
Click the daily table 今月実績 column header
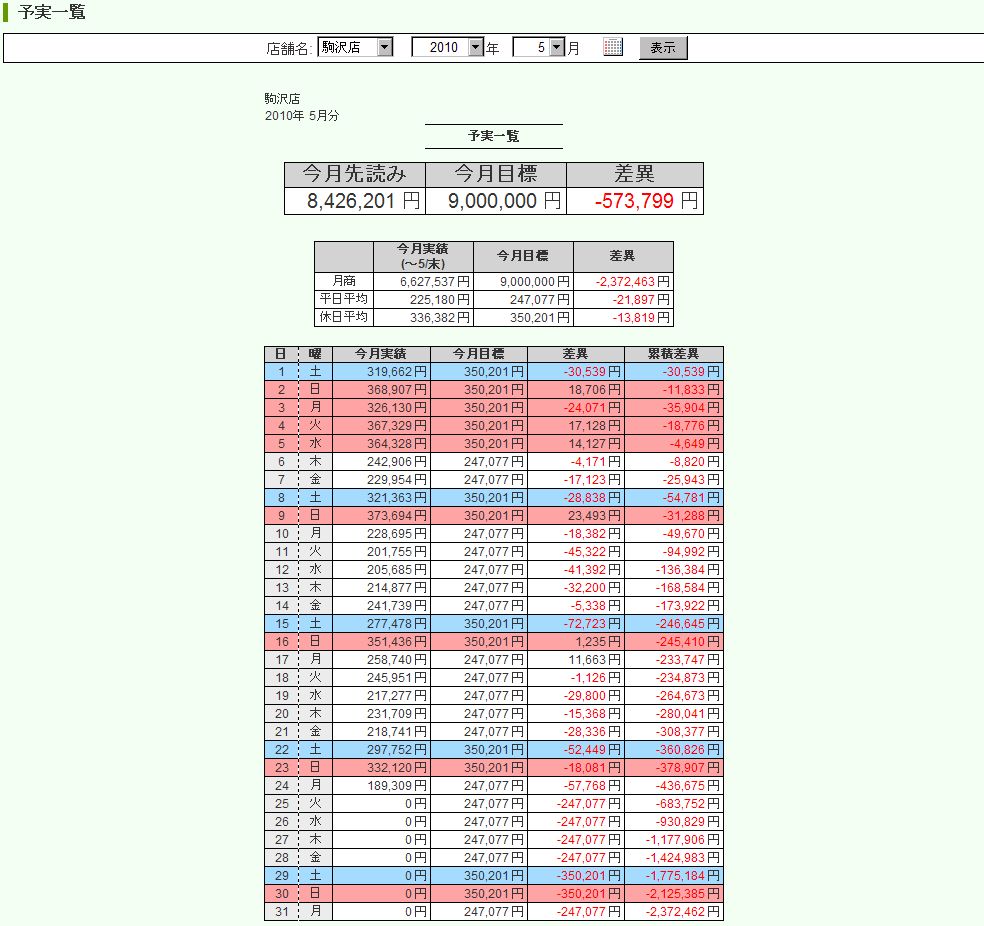(382, 354)
